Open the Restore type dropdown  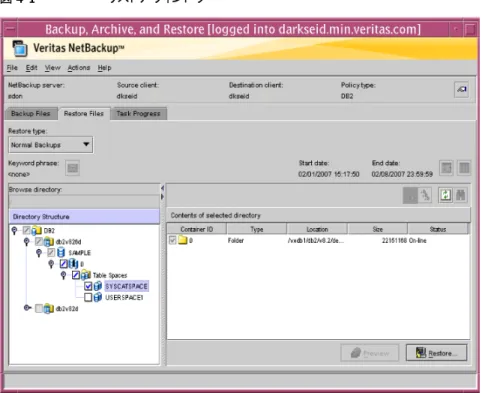(x=50, y=145)
